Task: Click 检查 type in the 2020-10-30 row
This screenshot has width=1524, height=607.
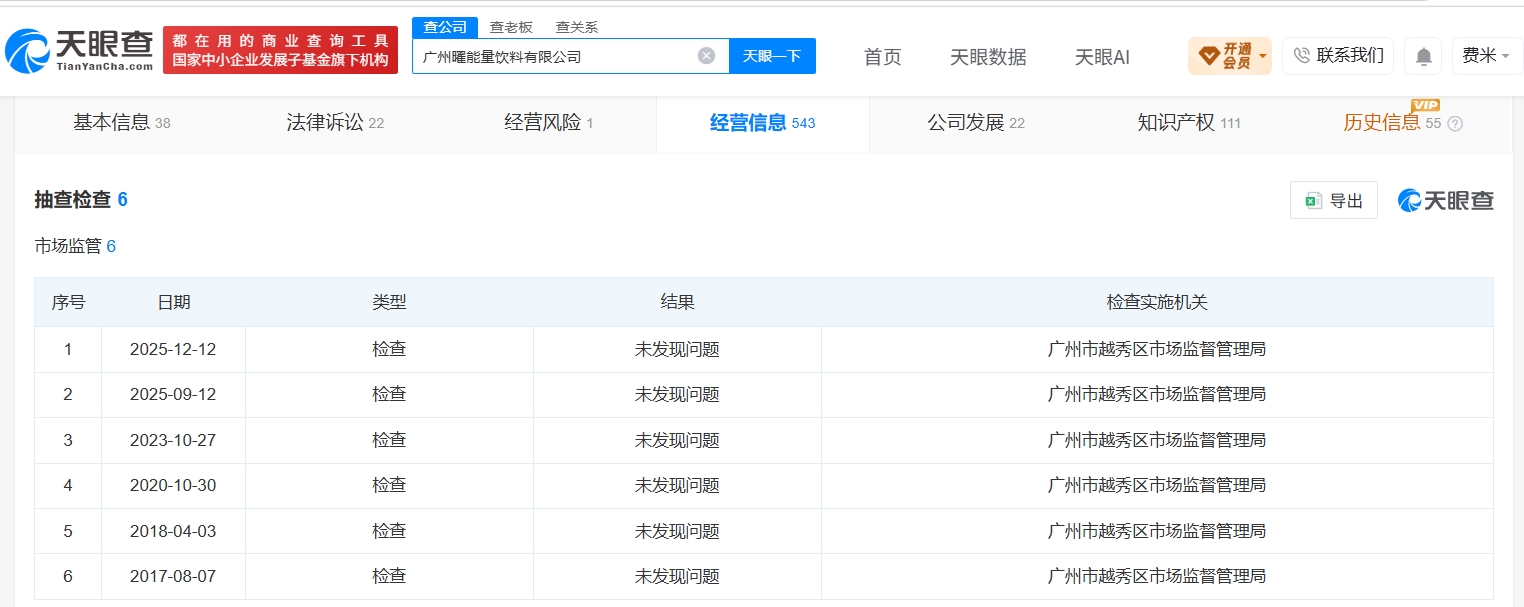Action: (389, 485)
